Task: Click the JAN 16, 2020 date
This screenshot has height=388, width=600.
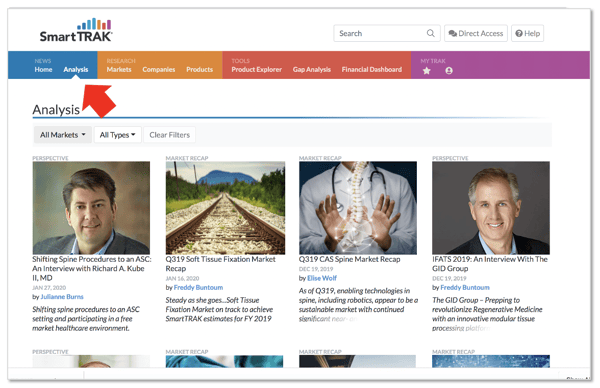Action: (x=182, y=279)
